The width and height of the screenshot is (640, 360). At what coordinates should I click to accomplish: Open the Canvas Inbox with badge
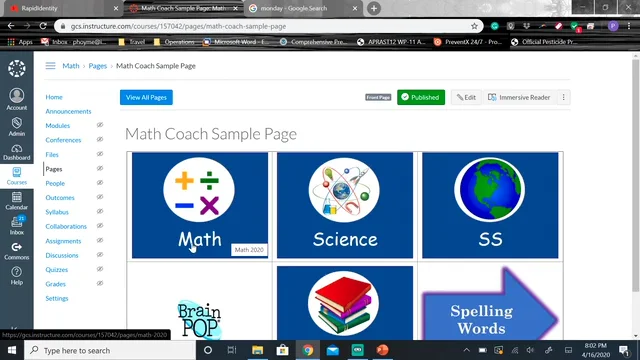[x=17, y=225]
